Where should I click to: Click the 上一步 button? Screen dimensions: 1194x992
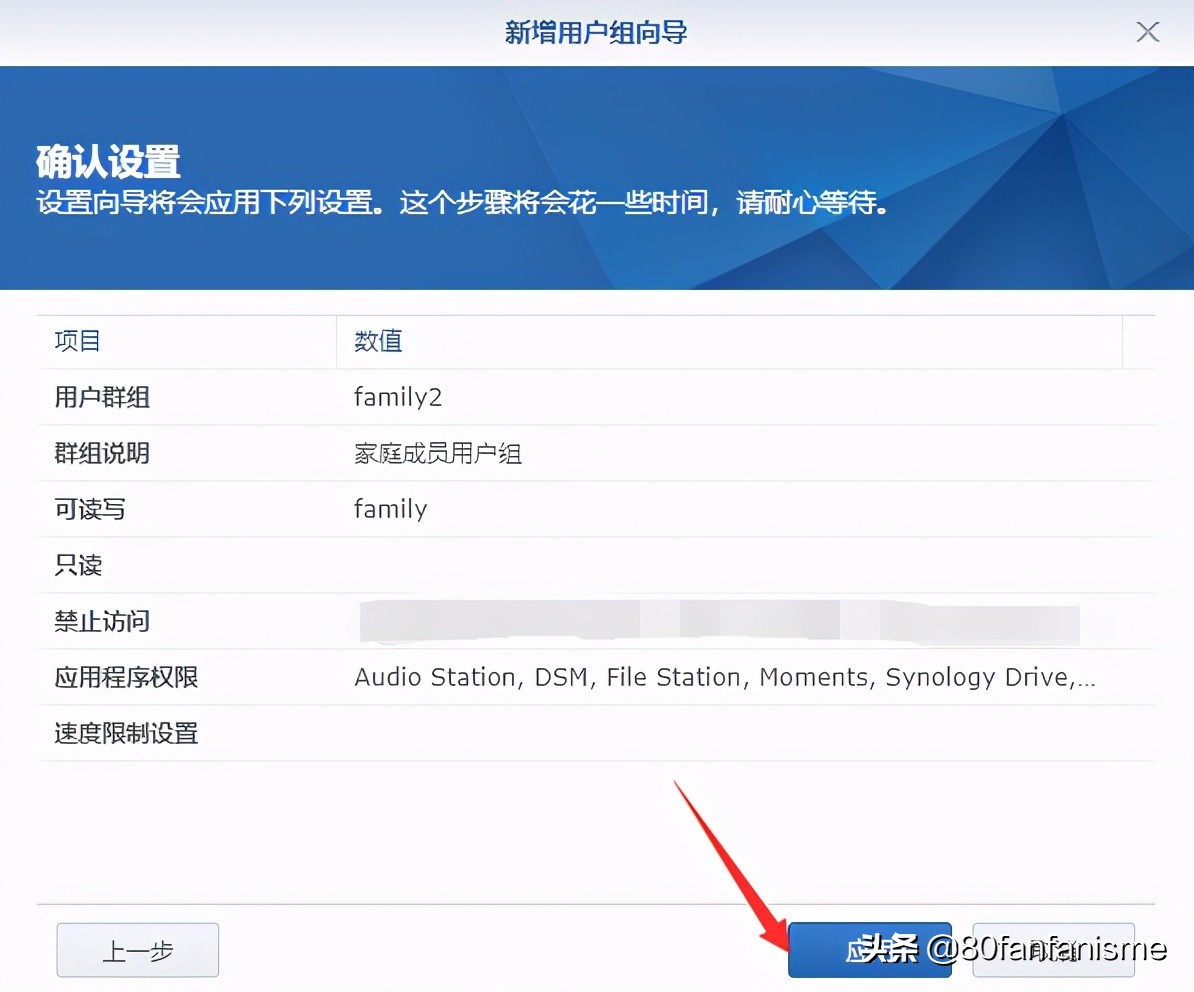pyautogui.click(x=137, y=950)
